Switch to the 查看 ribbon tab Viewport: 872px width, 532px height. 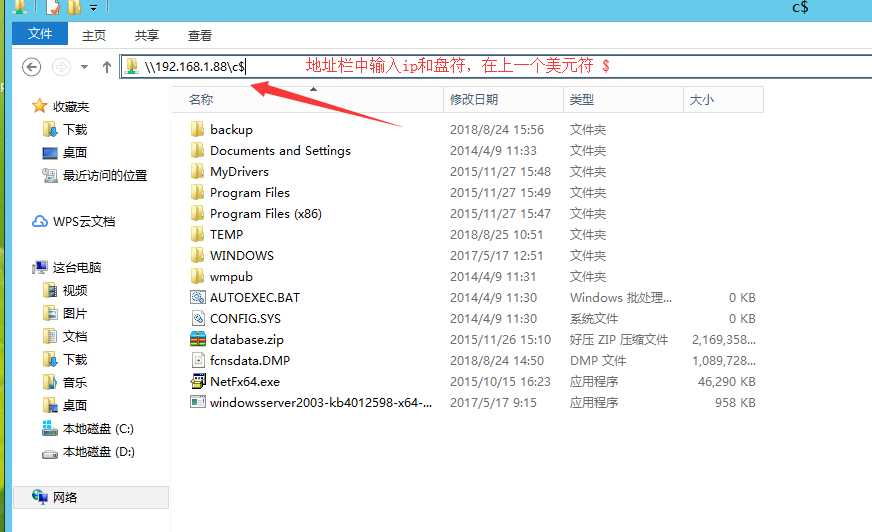click(200, 36)
